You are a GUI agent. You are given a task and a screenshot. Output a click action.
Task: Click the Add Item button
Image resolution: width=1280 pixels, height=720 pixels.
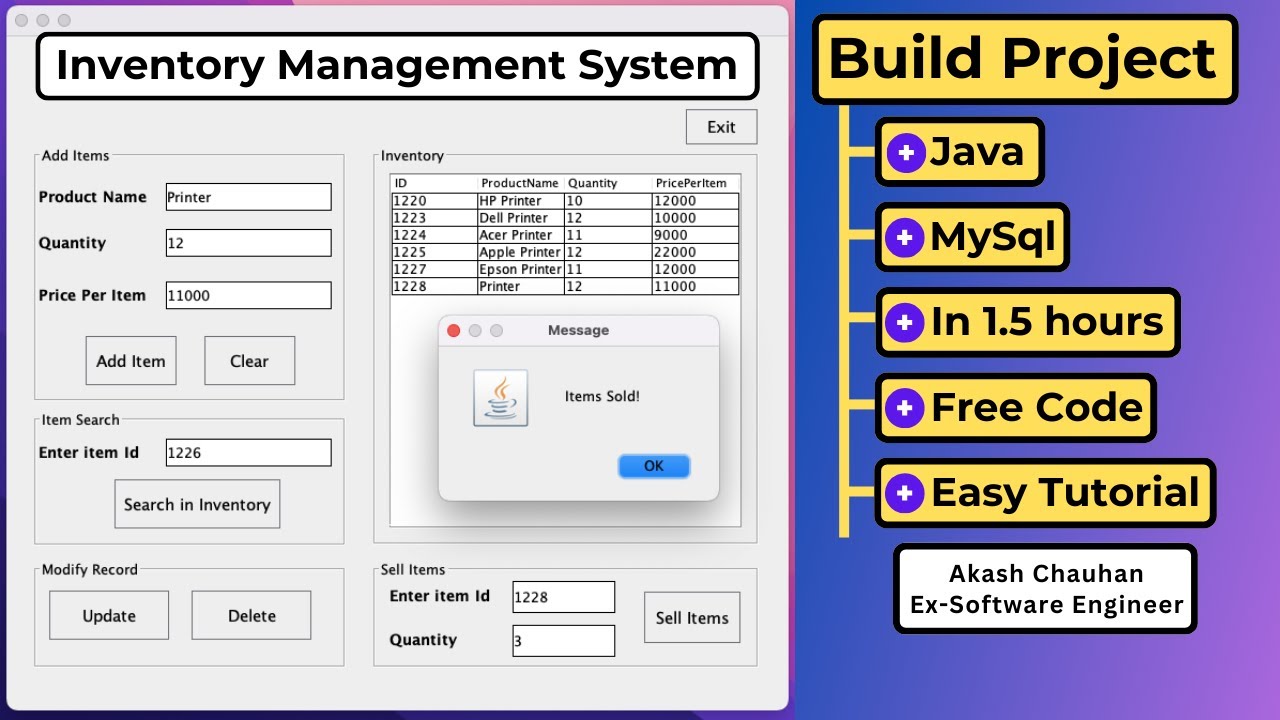131,361
